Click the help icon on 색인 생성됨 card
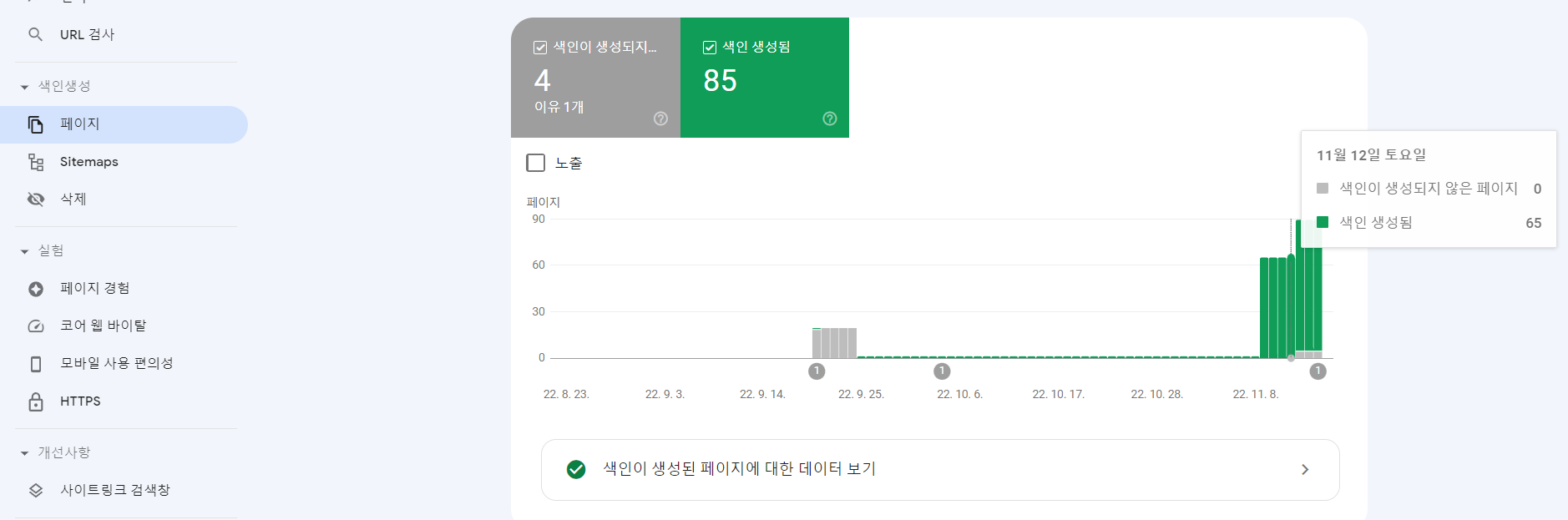Screen dimensions: 1568x520 [829, 119]
